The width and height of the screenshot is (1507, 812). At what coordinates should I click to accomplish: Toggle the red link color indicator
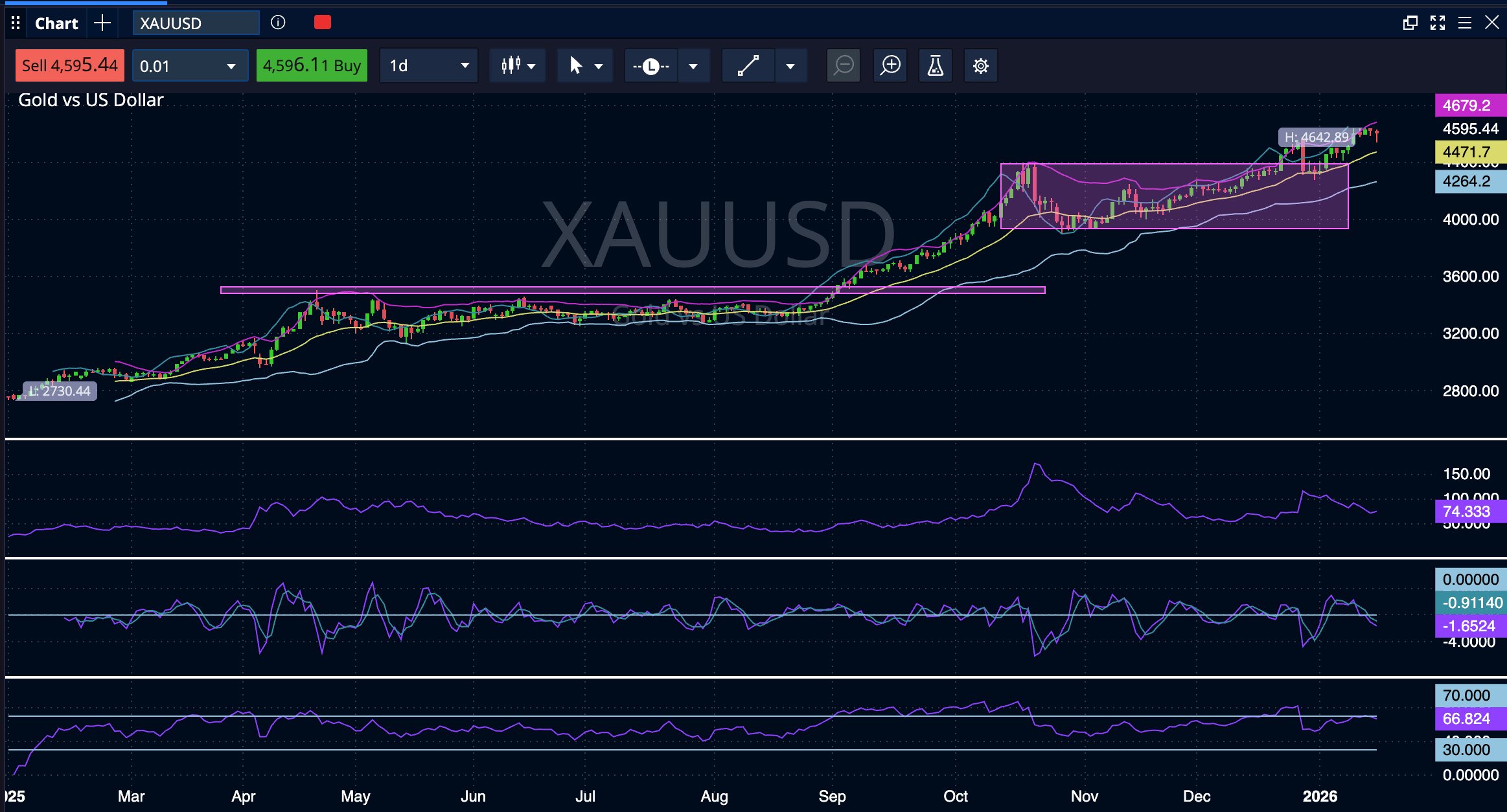[323, 23]
